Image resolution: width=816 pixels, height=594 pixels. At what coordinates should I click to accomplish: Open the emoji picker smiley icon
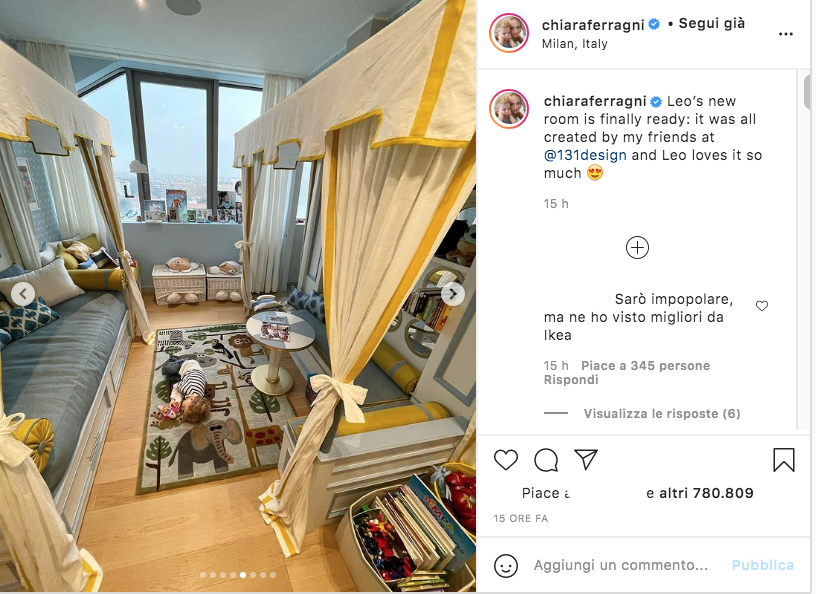click(506, 565)
